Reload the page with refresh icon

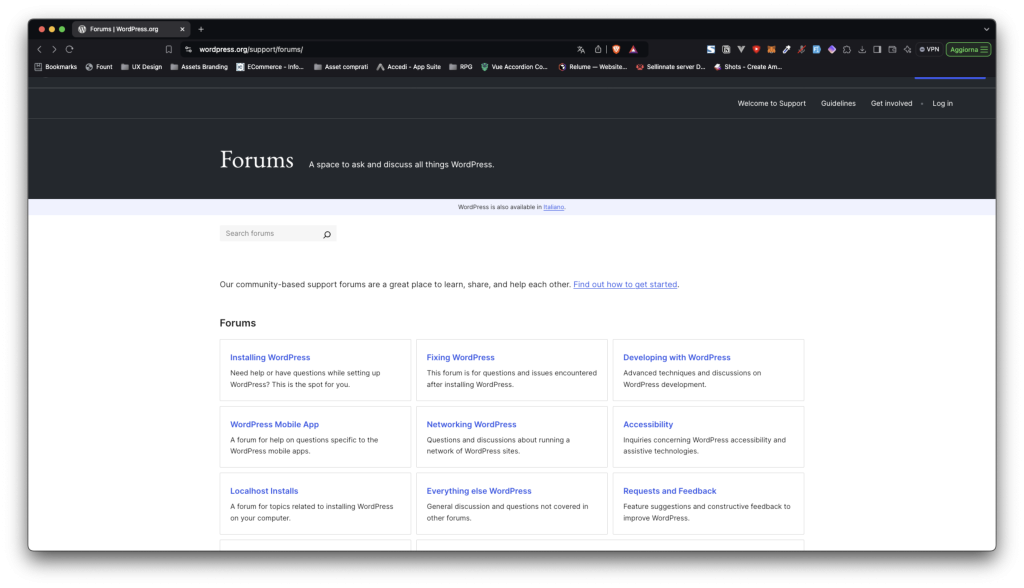pyautogui.click(x=69, y=49)
